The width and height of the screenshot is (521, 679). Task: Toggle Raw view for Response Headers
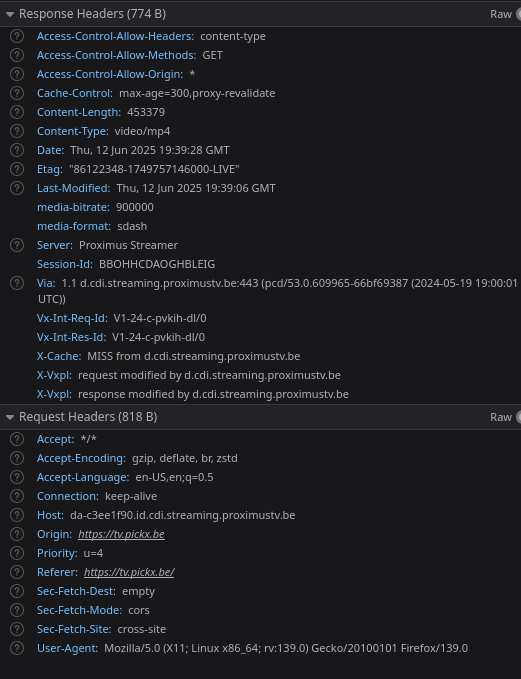(505, 14)
